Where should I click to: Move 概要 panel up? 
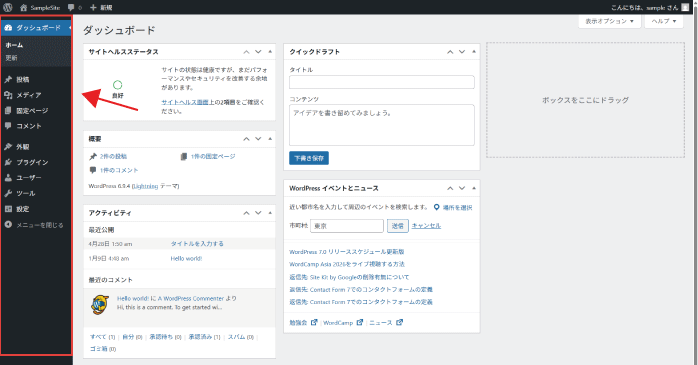246,139
